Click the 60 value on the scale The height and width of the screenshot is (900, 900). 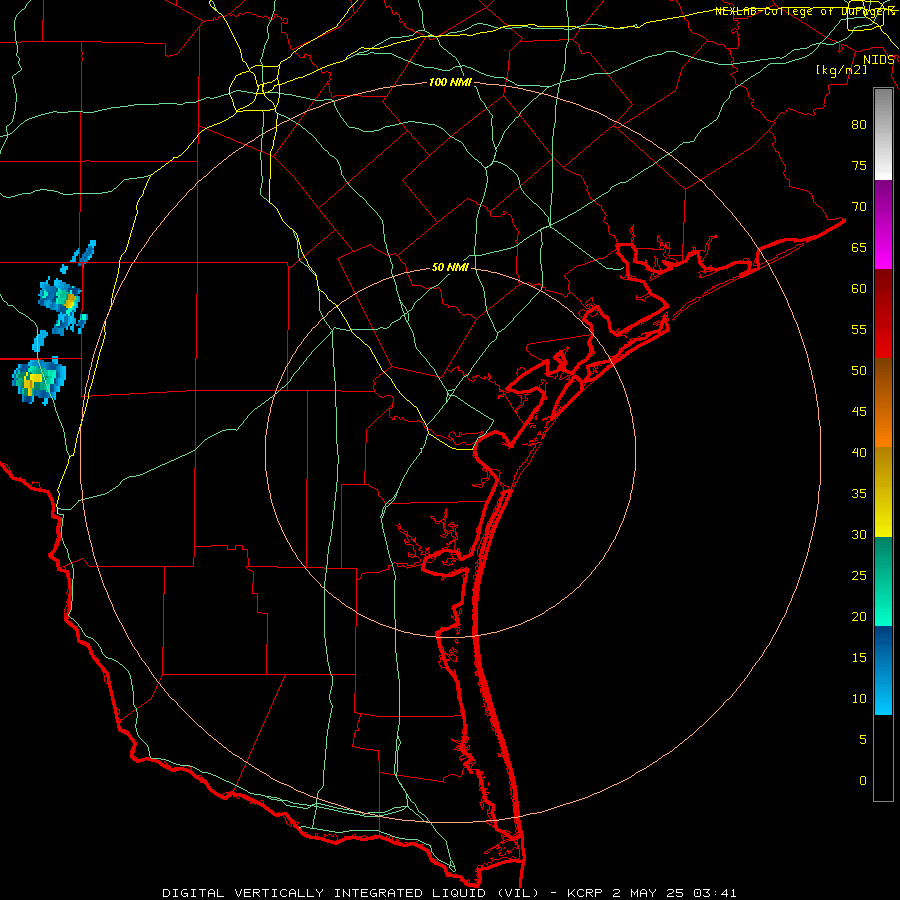[x=859, y=289]
